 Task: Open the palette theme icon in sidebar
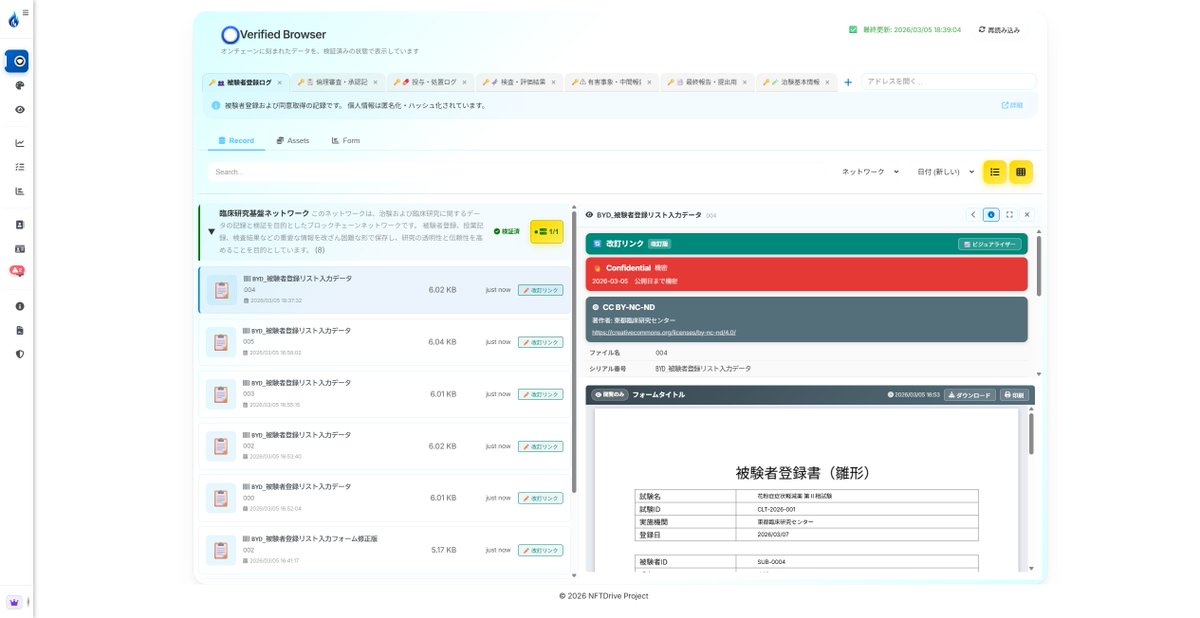point(19,86)
